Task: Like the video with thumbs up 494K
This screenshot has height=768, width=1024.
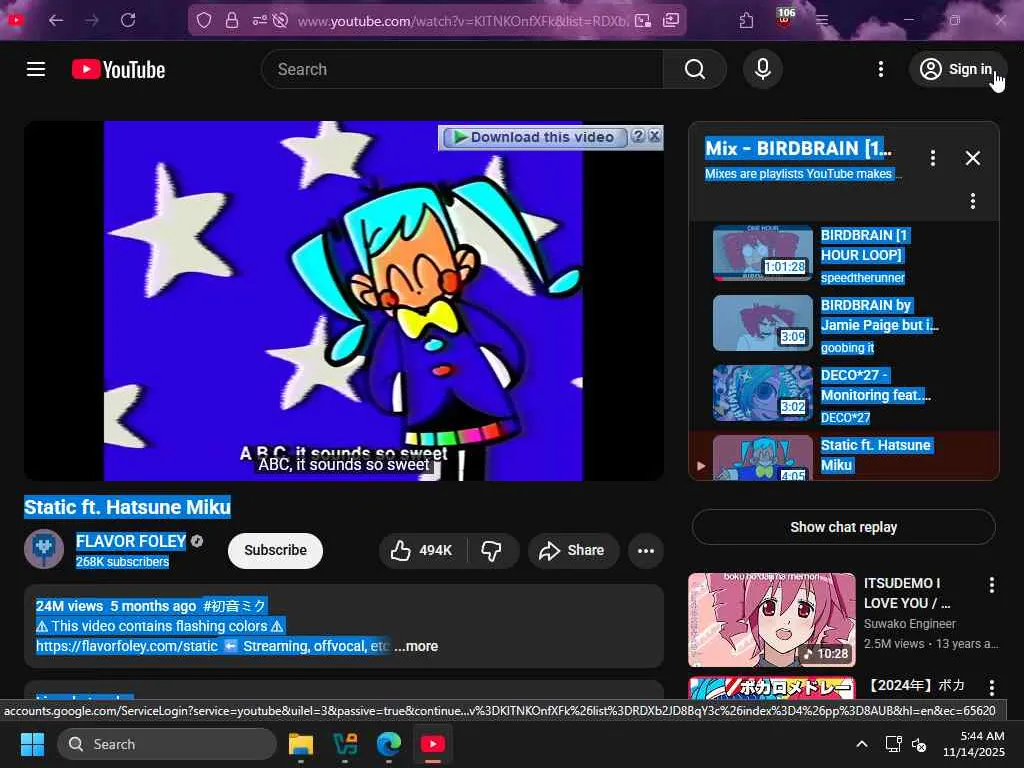Action: (x=422, y=551)
